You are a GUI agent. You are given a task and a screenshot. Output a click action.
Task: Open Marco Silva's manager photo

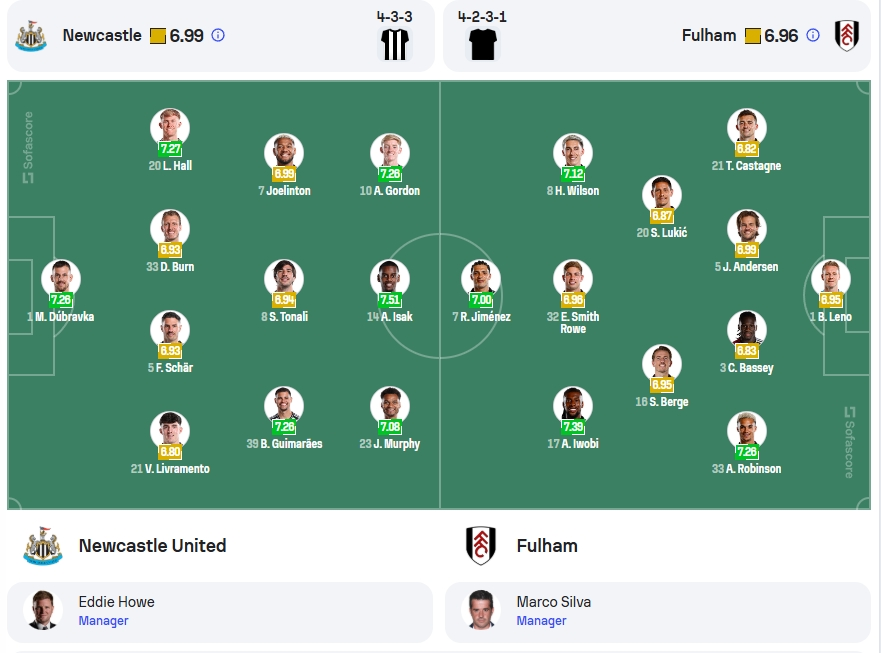[481, 610]
